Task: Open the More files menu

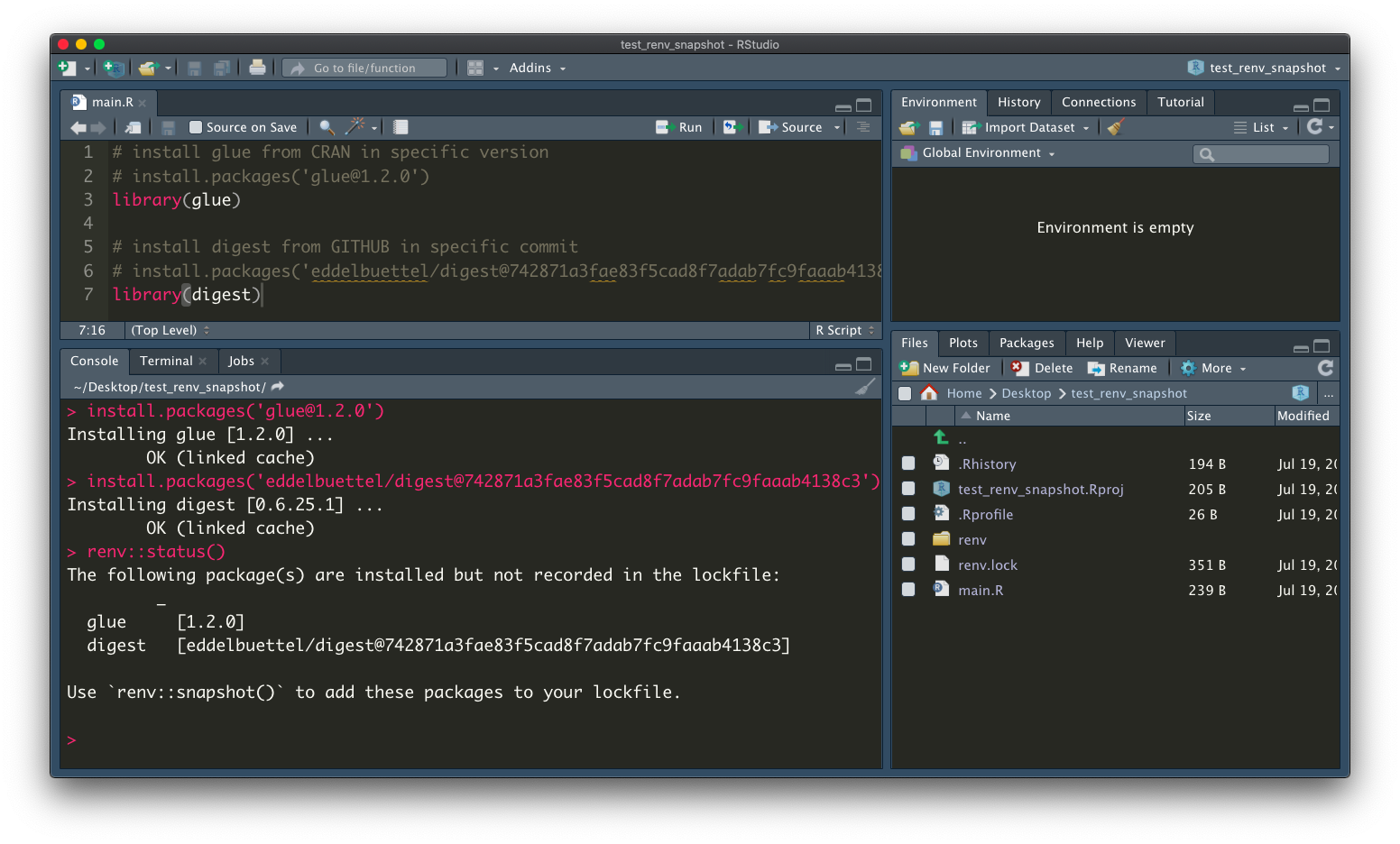Action: (1213, 368)
